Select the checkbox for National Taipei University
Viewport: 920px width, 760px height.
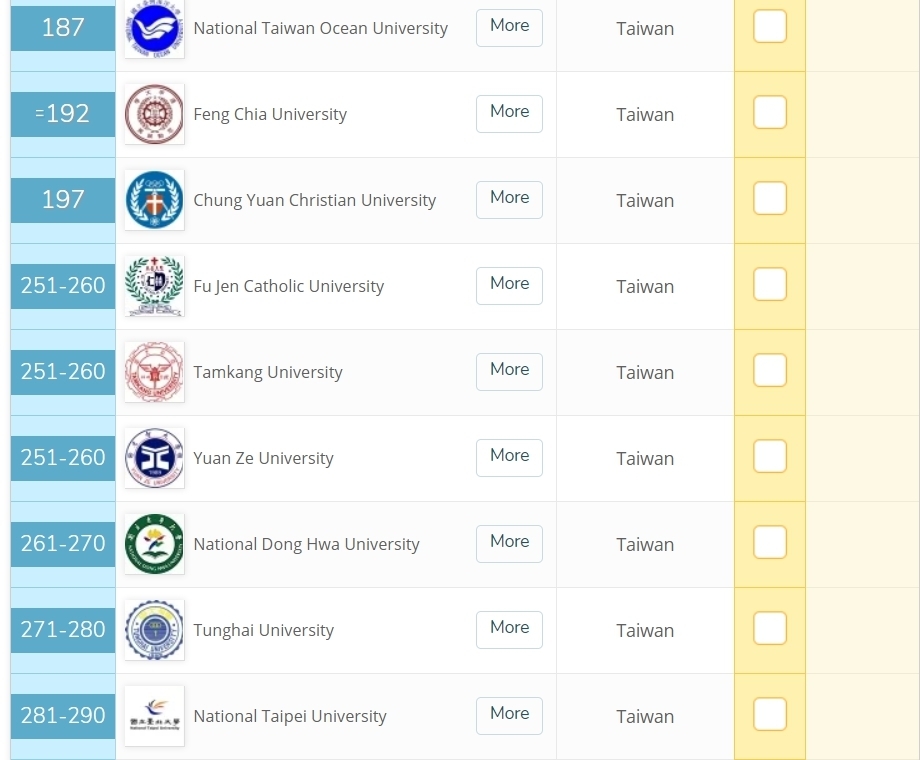tap(770, 714)
